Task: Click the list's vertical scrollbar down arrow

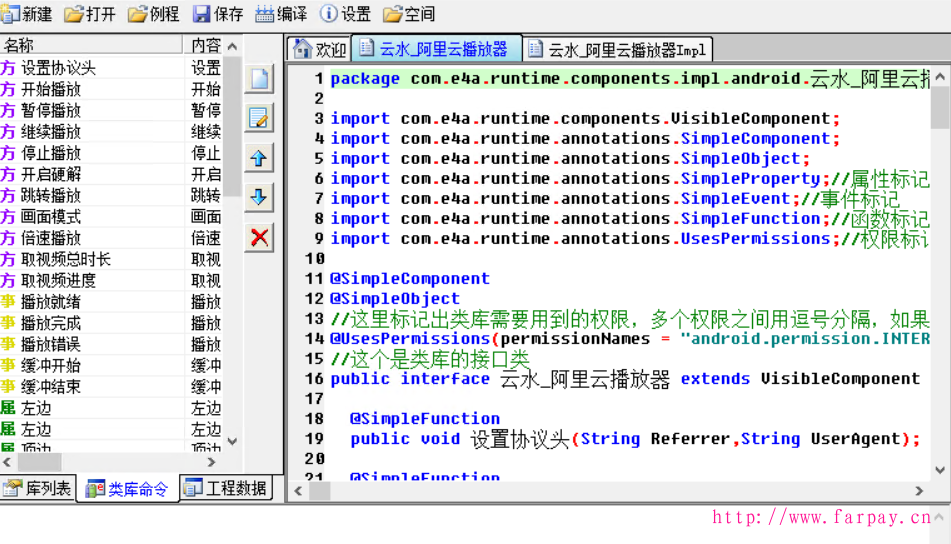Action: pos(233,441)
